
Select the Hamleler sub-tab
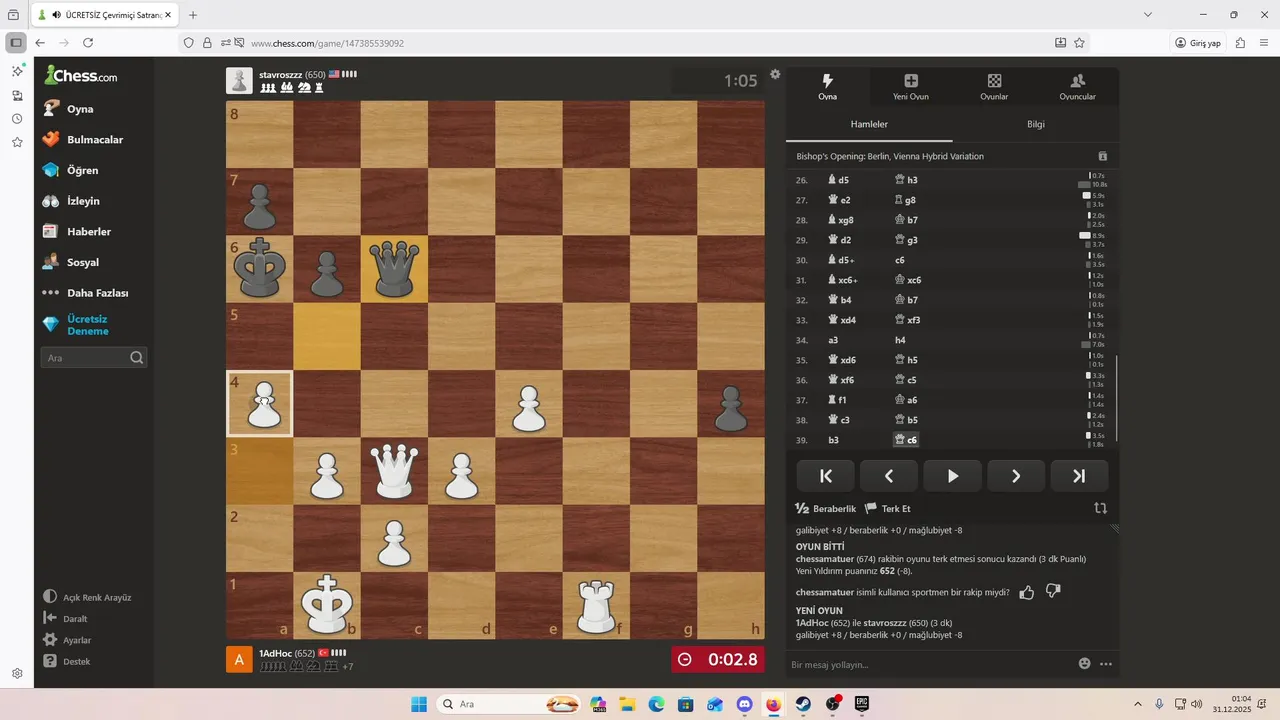(869, 124)
